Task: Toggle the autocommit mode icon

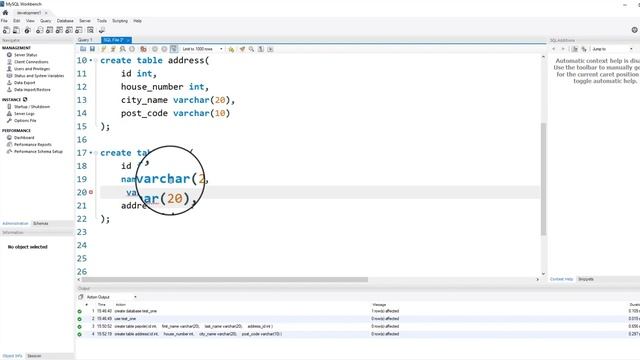Action: tap(174, 49)
